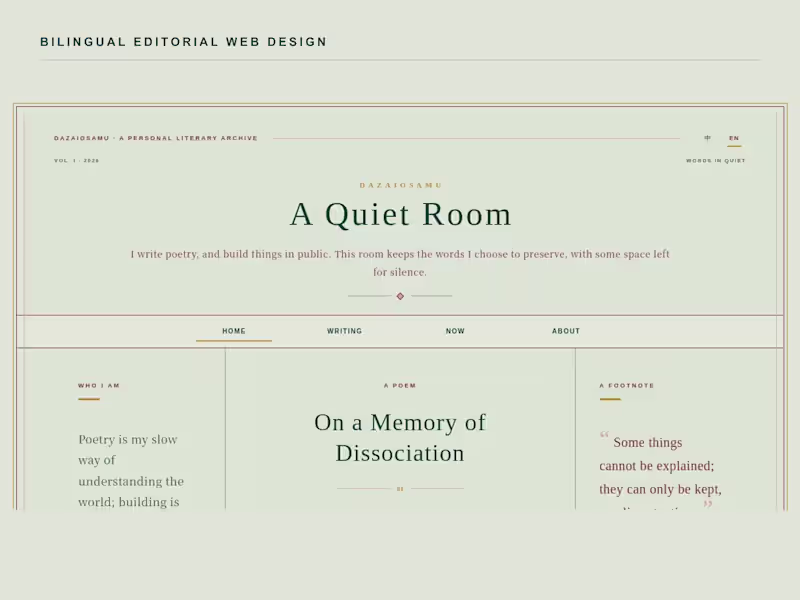Click the 'Words in Quiet' tagline
800x600 pixels.
(x=715, y=161)
